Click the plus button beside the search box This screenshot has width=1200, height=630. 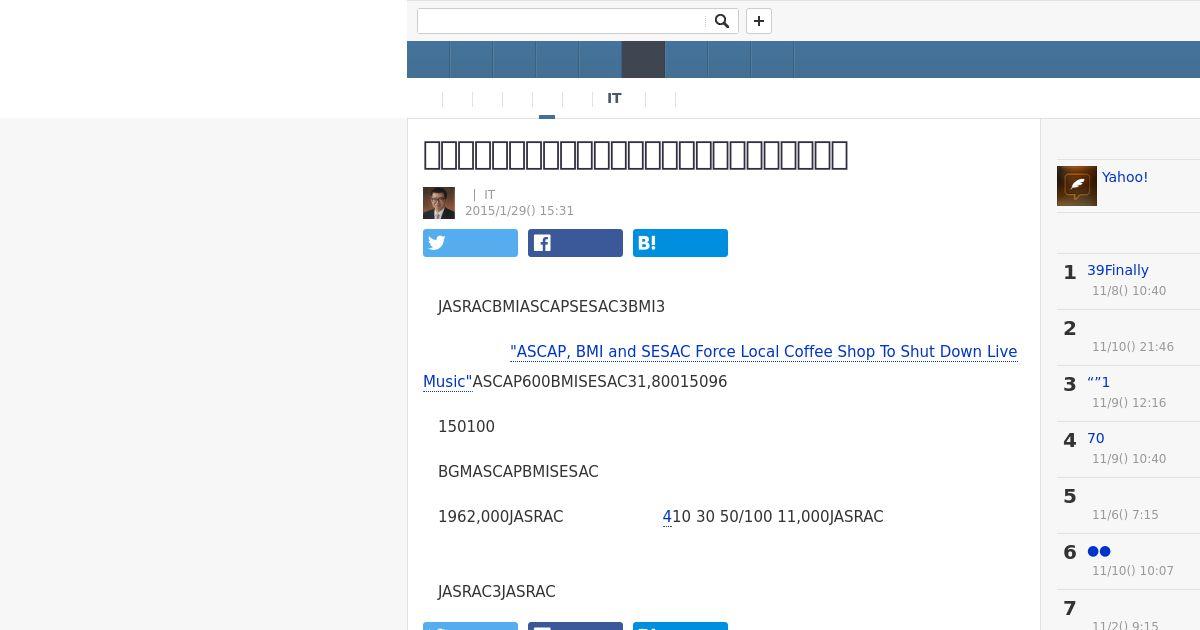(759, 21)
